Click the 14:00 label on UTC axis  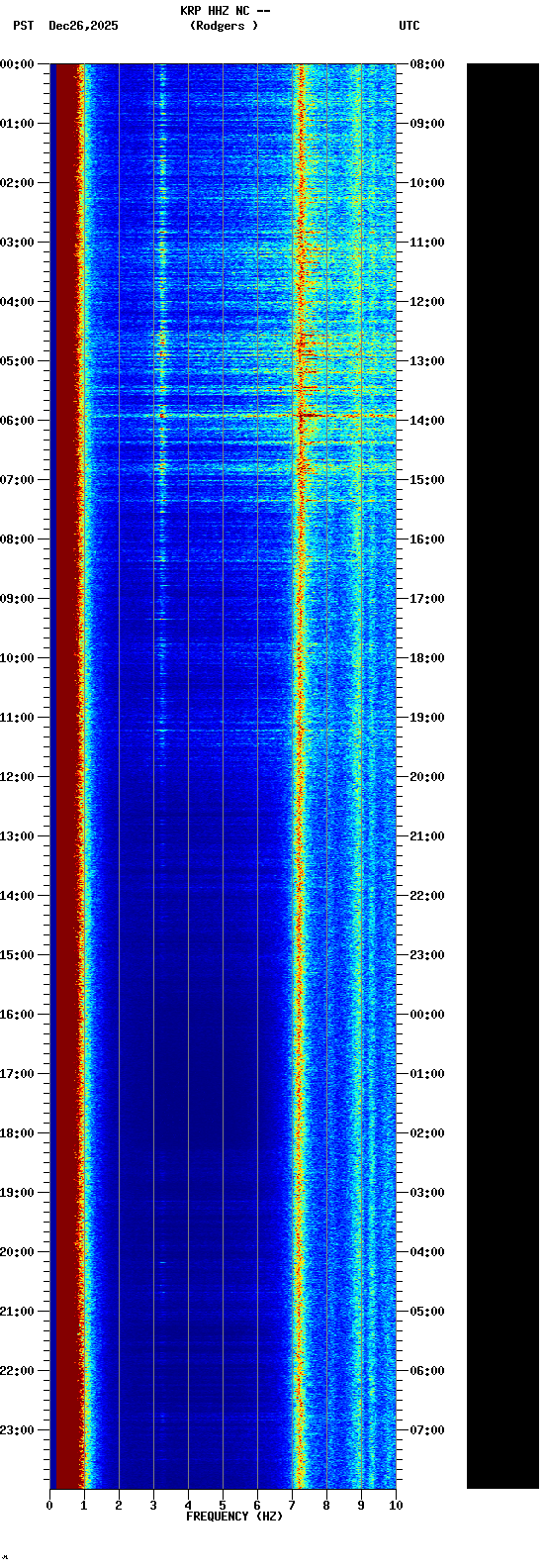point(427,421)
